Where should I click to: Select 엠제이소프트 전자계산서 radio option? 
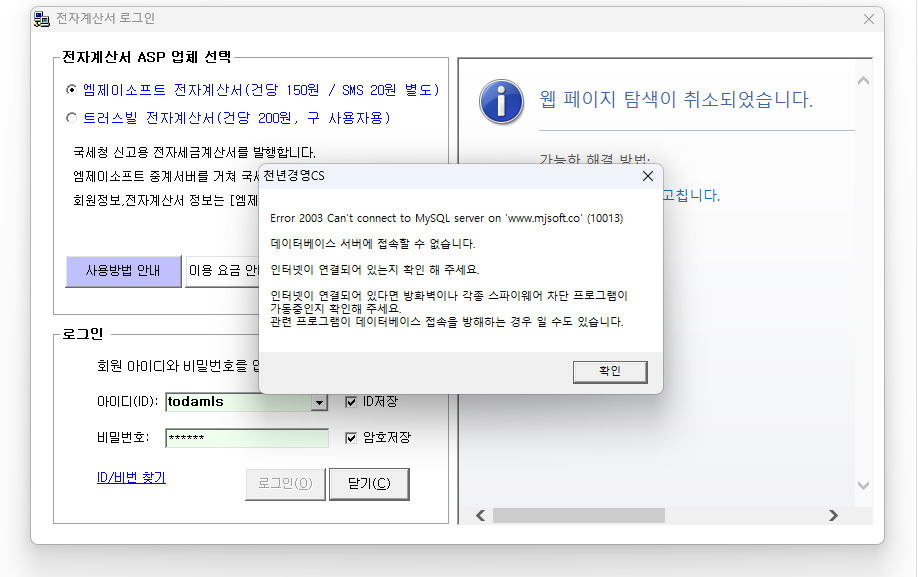tap(71, 90)
